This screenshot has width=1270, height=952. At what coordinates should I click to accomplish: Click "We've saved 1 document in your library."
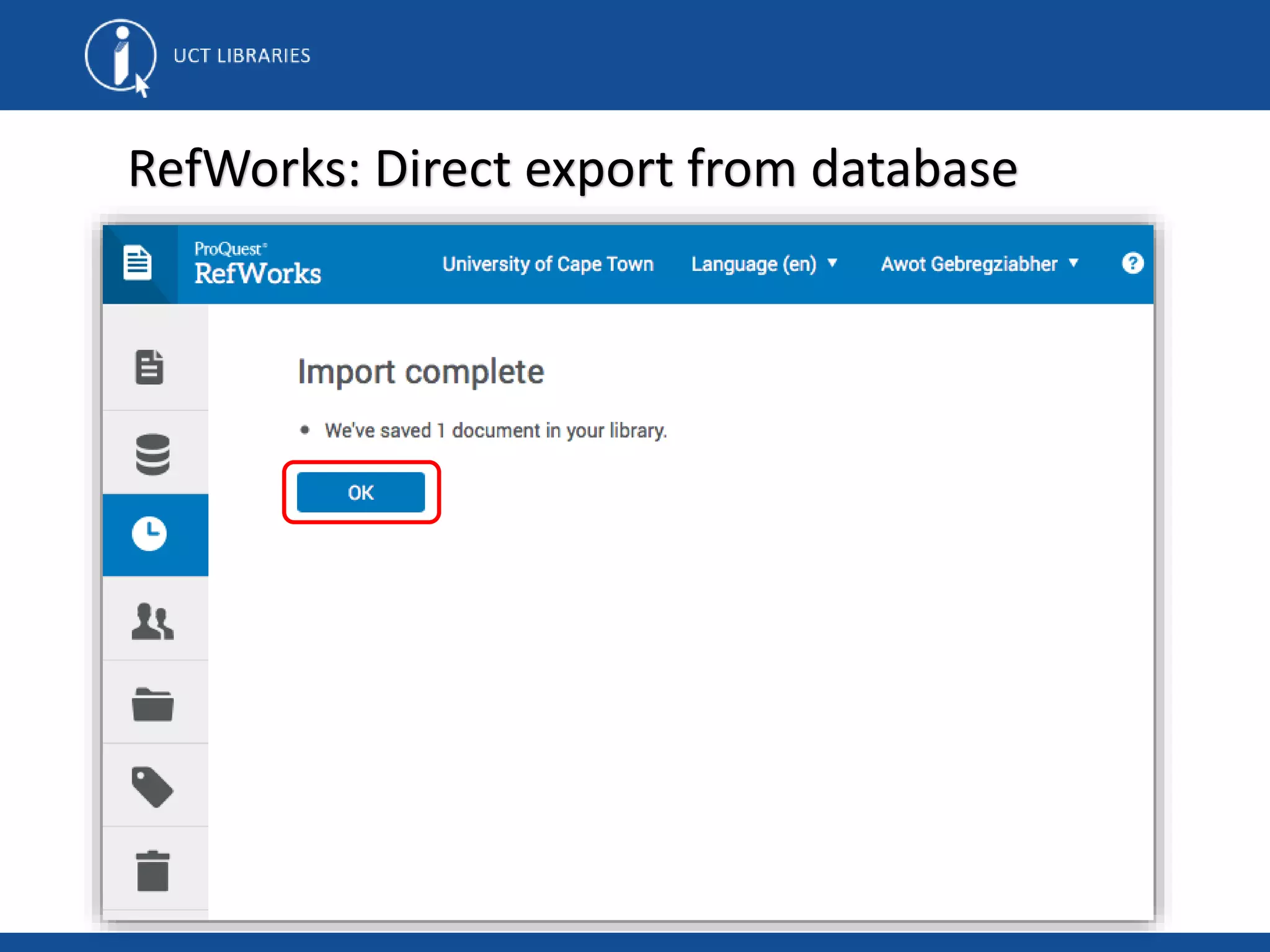(x=495, y=430)
